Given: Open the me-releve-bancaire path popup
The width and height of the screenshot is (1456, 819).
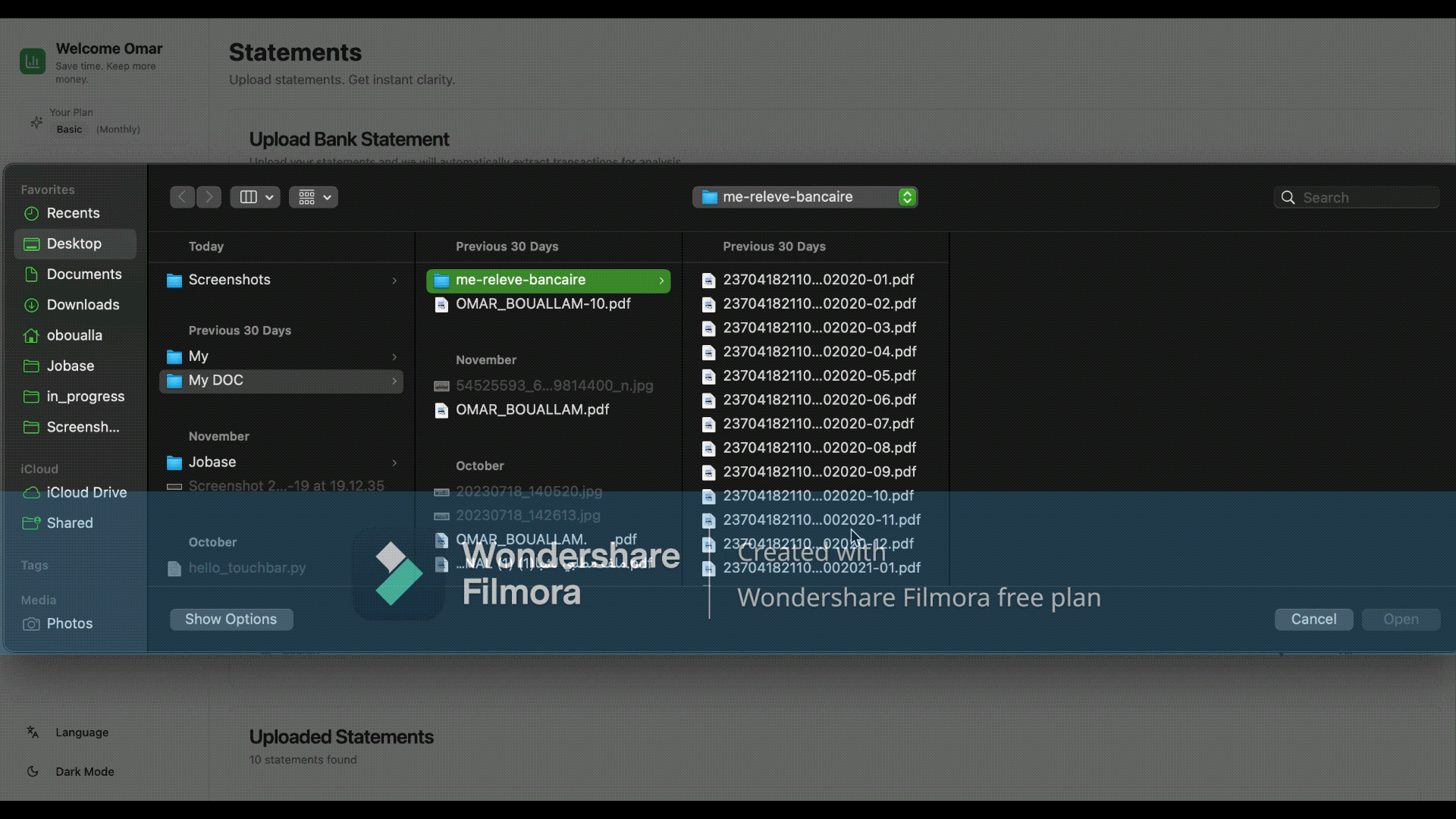Looking at the screenshot, I should tap(805, 197).
